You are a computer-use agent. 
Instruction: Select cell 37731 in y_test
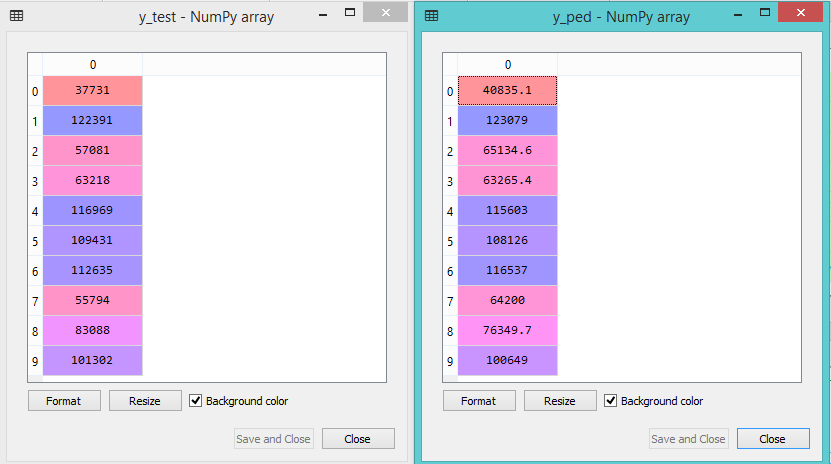(x=93, y=91)
